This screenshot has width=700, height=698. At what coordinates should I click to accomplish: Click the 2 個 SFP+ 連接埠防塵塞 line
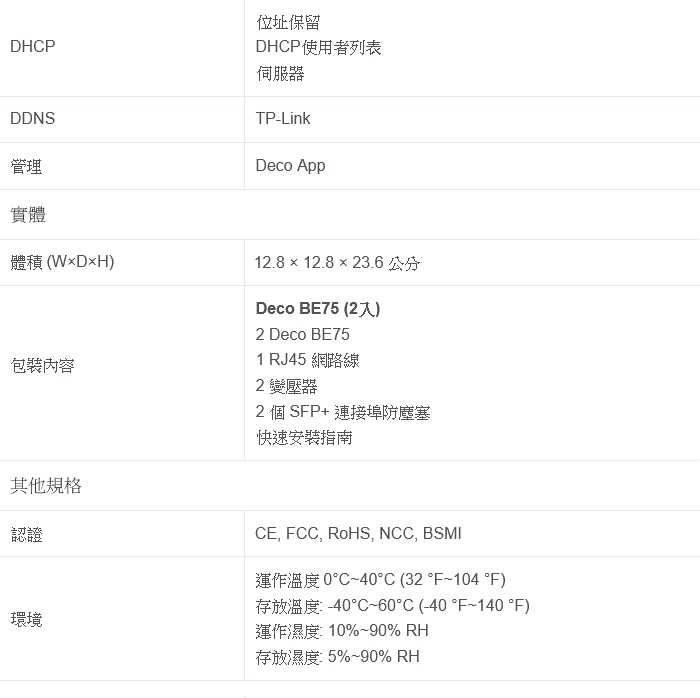[343, 412]
